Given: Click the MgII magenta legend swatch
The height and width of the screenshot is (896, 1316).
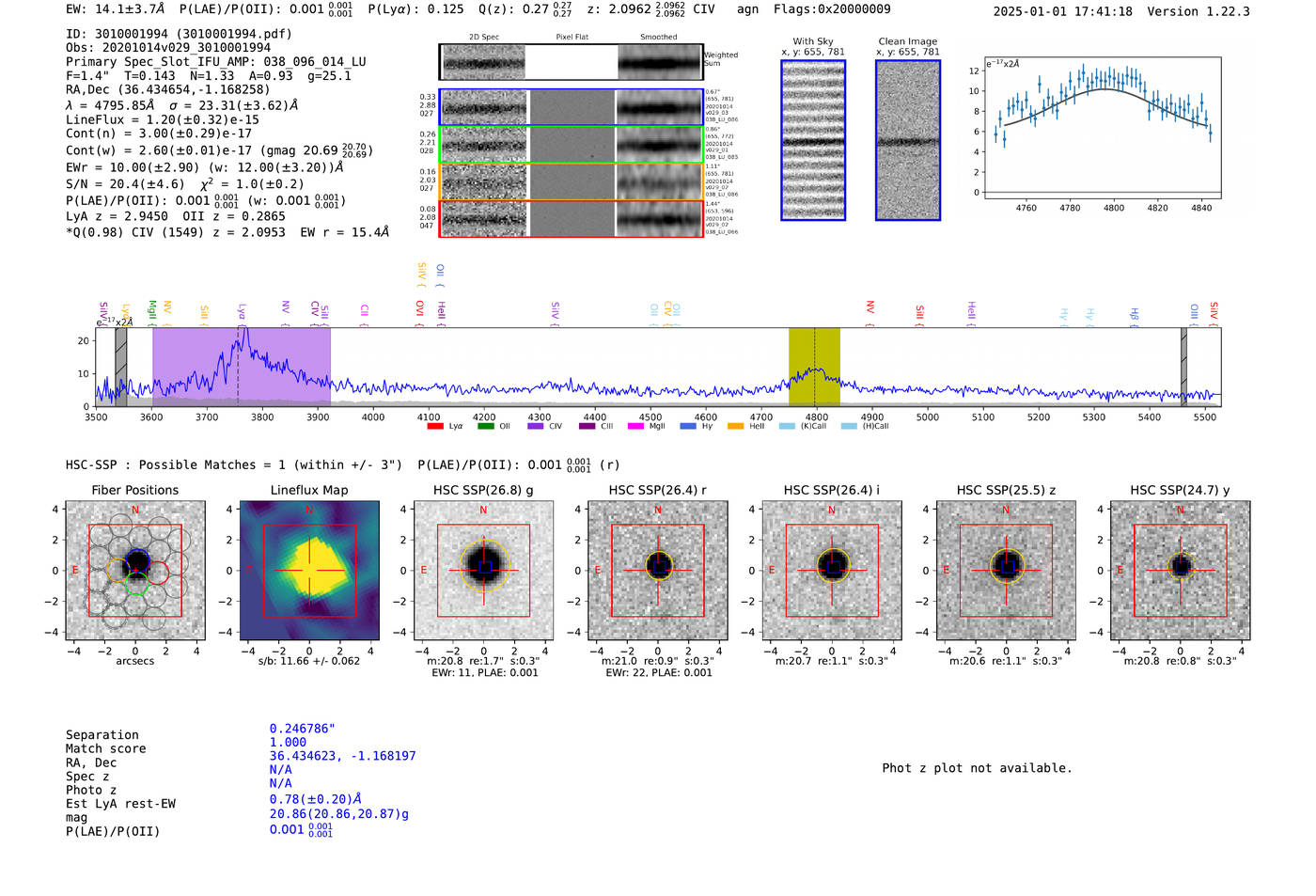Looking at the screenshot, I should 636,427.
